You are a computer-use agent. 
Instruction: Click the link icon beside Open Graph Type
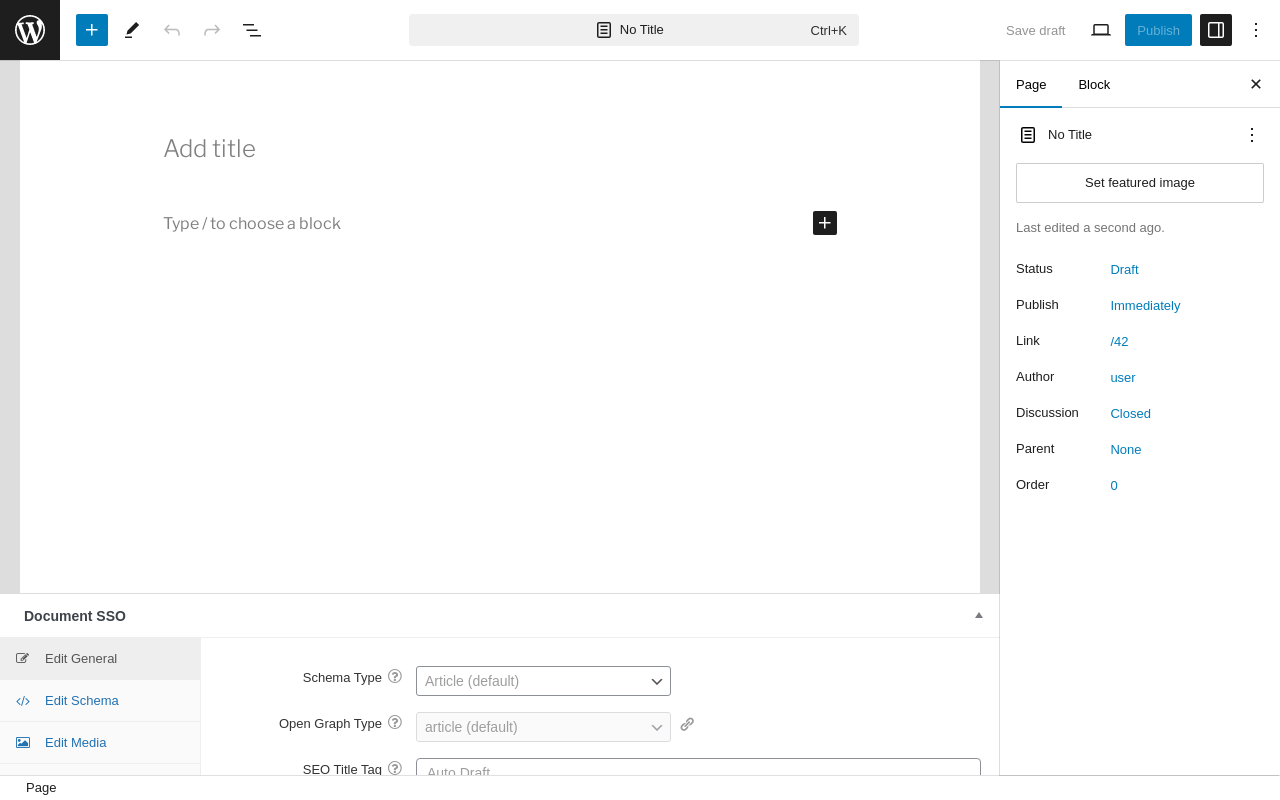pyautogui.click(x=687, y=724)
